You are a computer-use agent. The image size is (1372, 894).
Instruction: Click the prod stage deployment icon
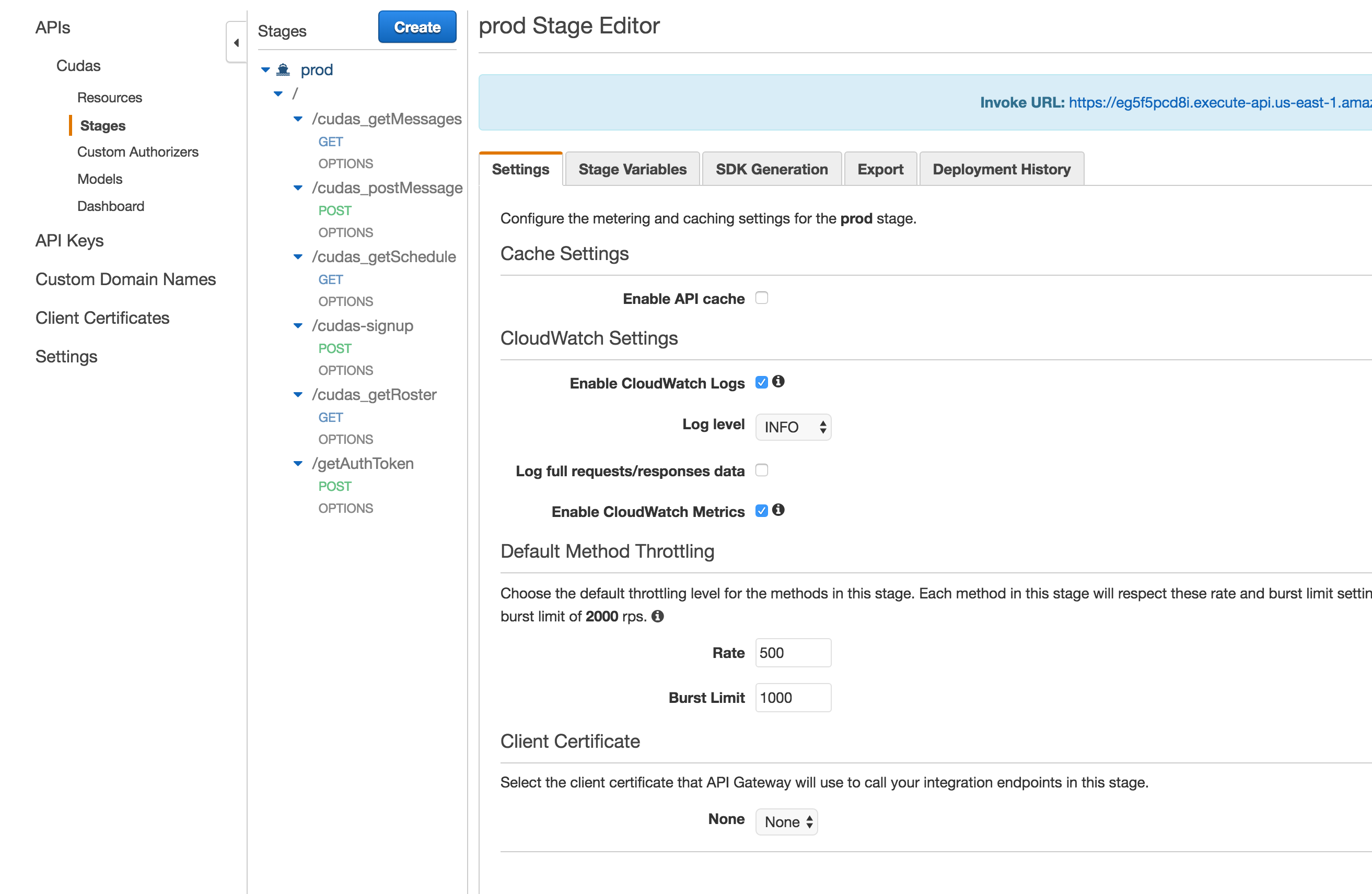coord(283,69)
